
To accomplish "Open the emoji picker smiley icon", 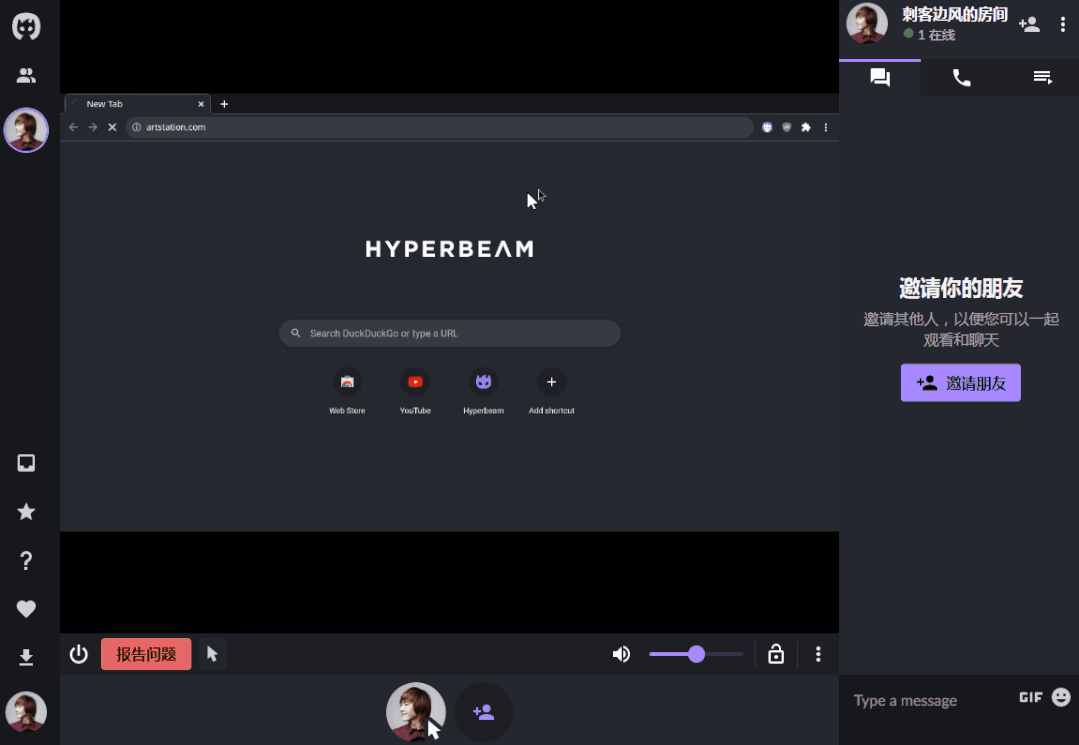I will 1062,698.
